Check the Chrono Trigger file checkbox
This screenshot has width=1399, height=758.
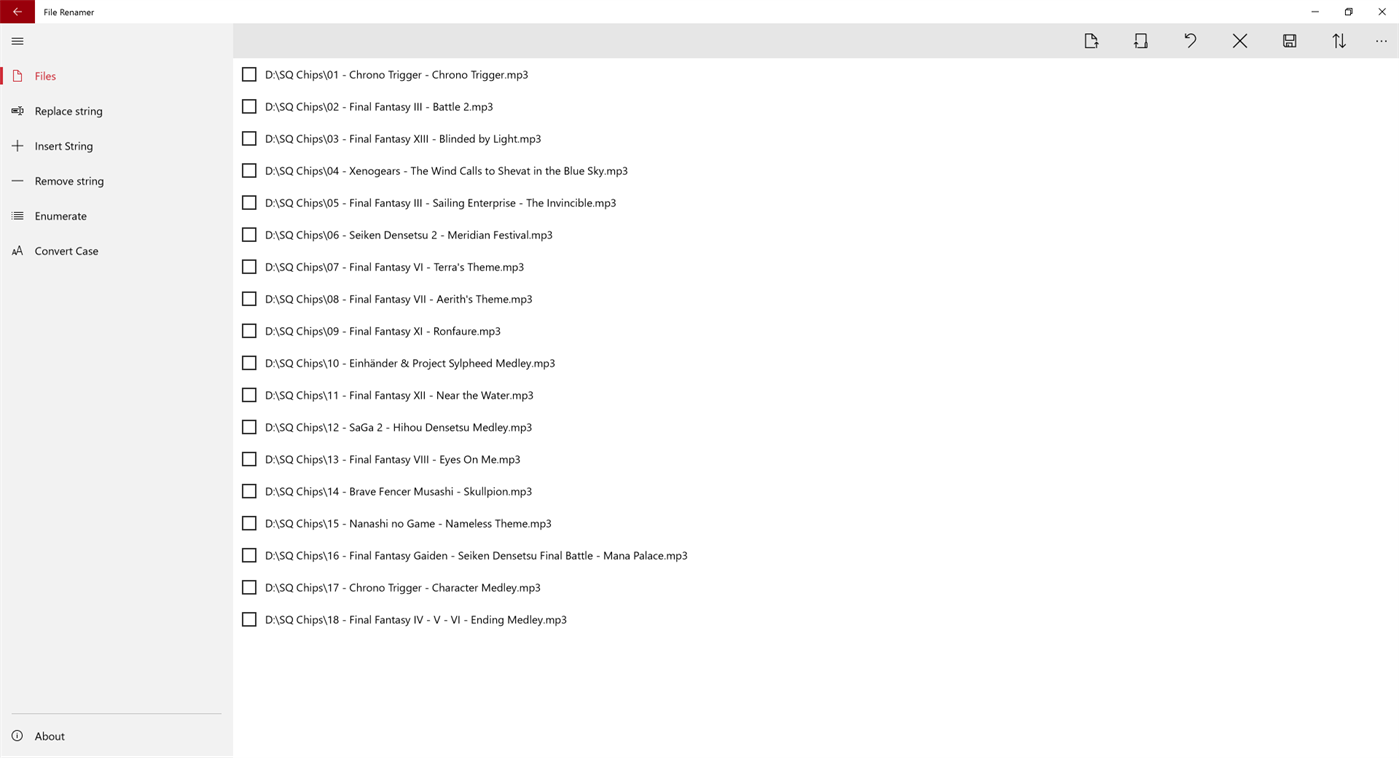coord(249,74)
